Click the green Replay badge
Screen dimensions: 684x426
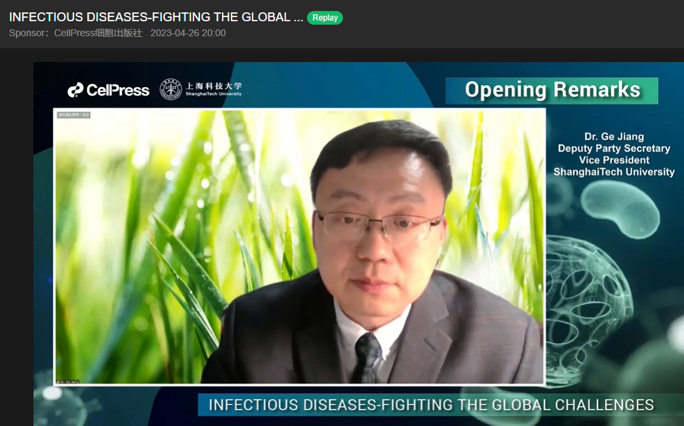pyautogui.click(x=325, y=18)
